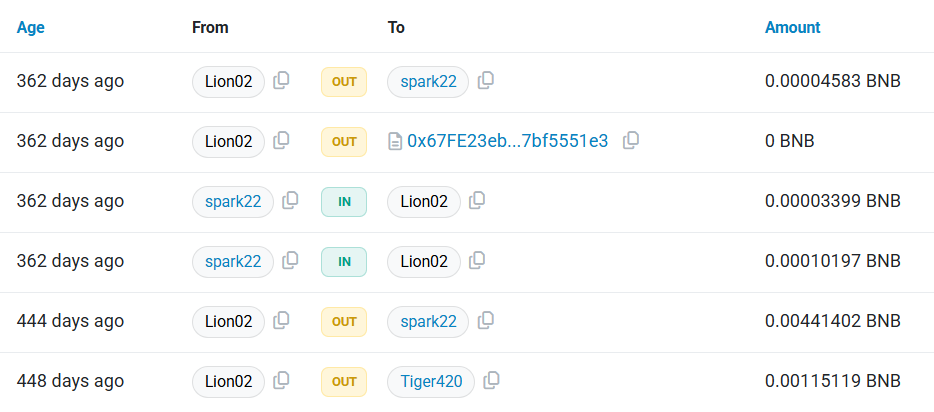Open spark22 tag in 444 days ago row
This screenshot has width=934, height=412.
[x=428, y=322]
